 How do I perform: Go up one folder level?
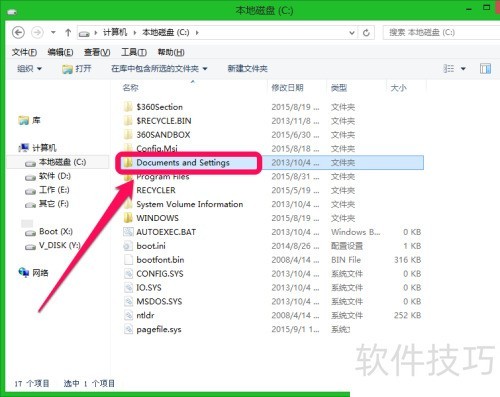[x=68, y=32]
